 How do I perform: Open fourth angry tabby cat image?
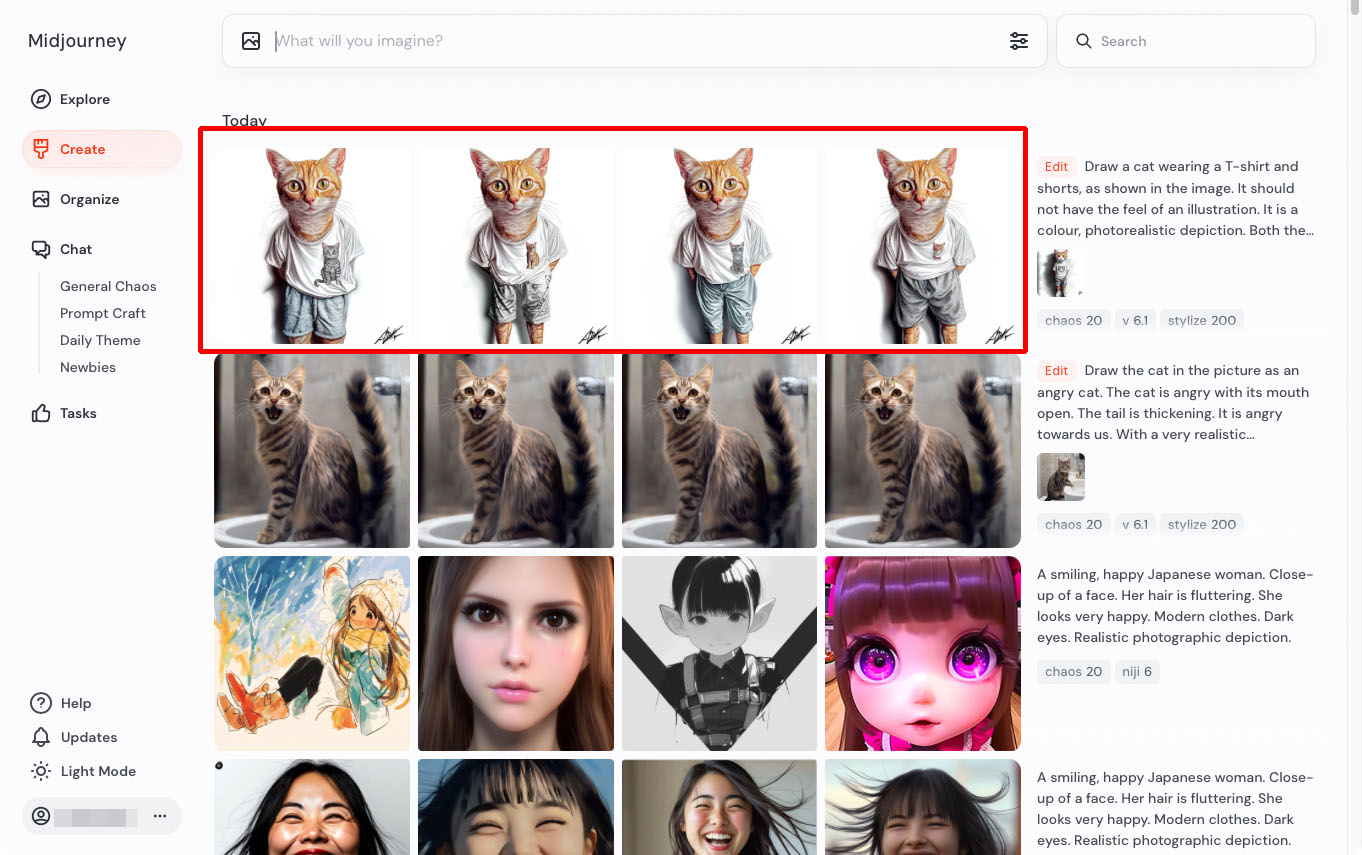click(x=923, y=450)
